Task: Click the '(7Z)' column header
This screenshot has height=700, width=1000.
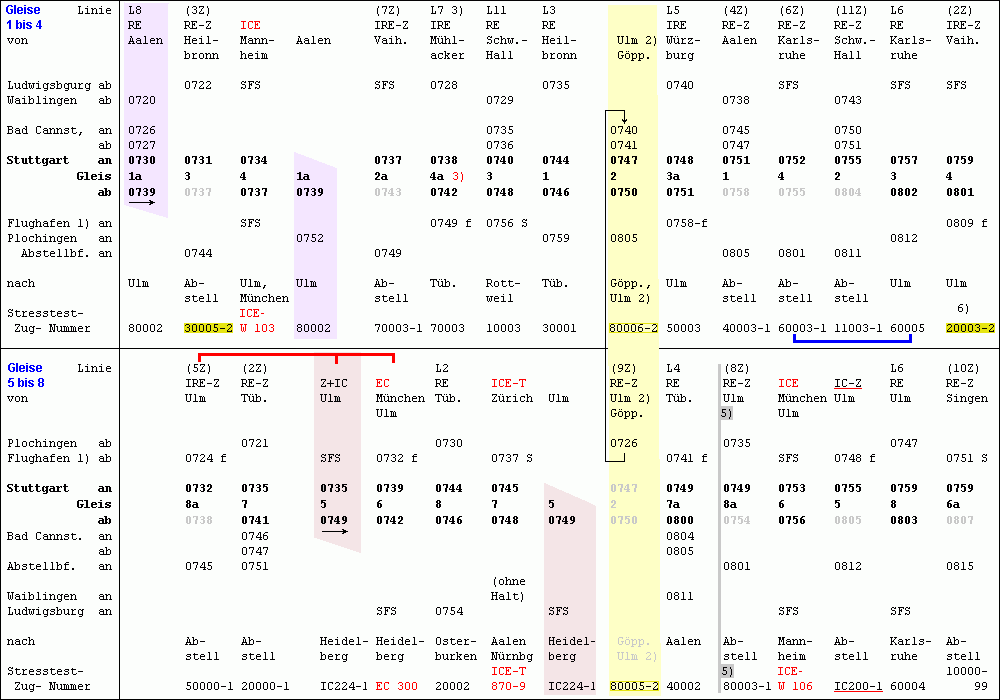Action: point(388,10)
